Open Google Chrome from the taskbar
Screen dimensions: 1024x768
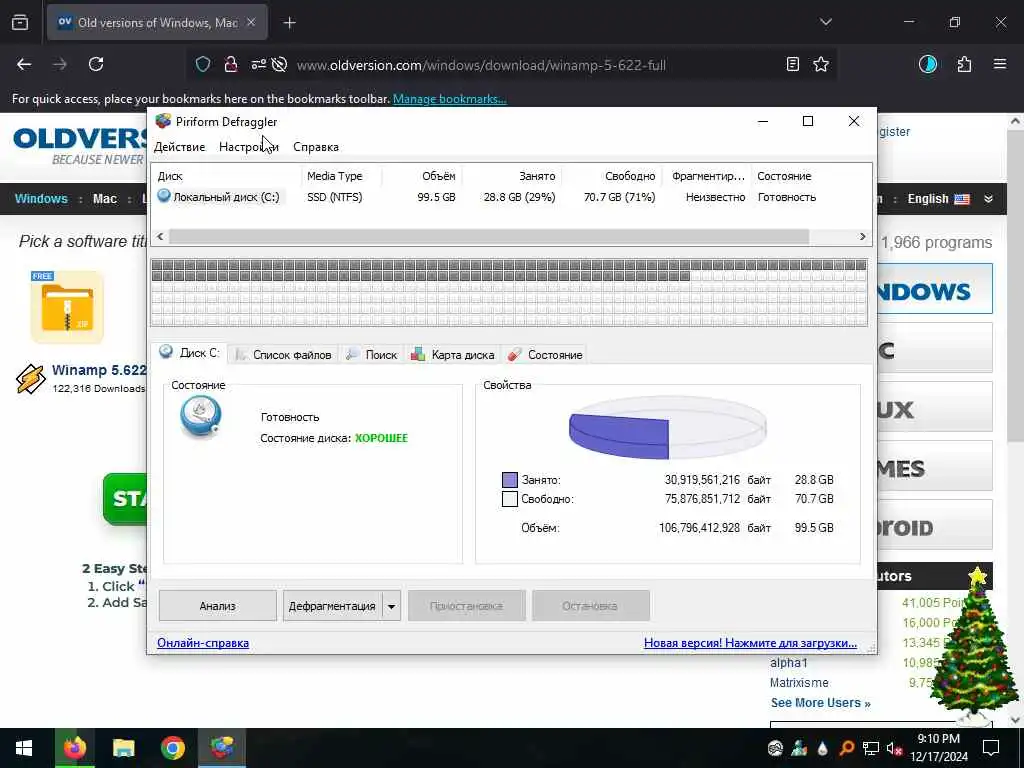coord(173,748)
